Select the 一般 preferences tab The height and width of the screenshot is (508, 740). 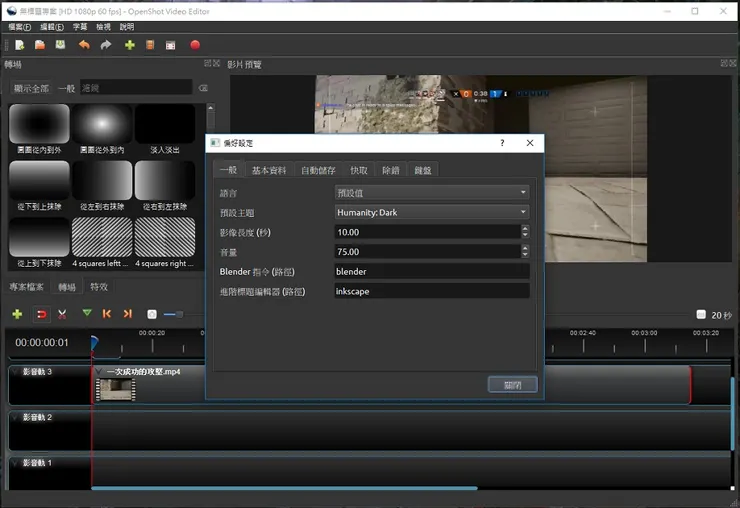pos(228,169)
